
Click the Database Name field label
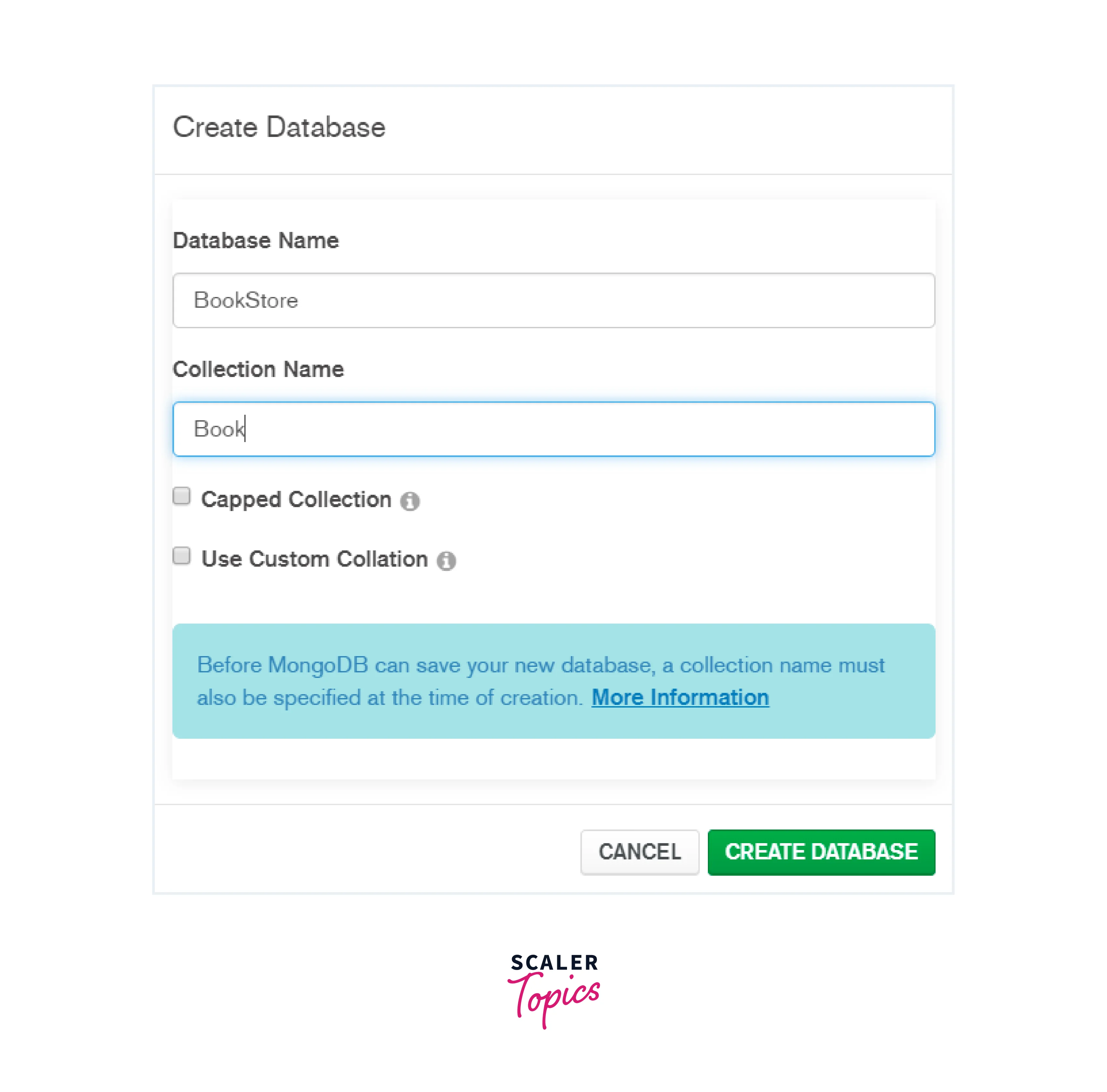pos(256,241)
